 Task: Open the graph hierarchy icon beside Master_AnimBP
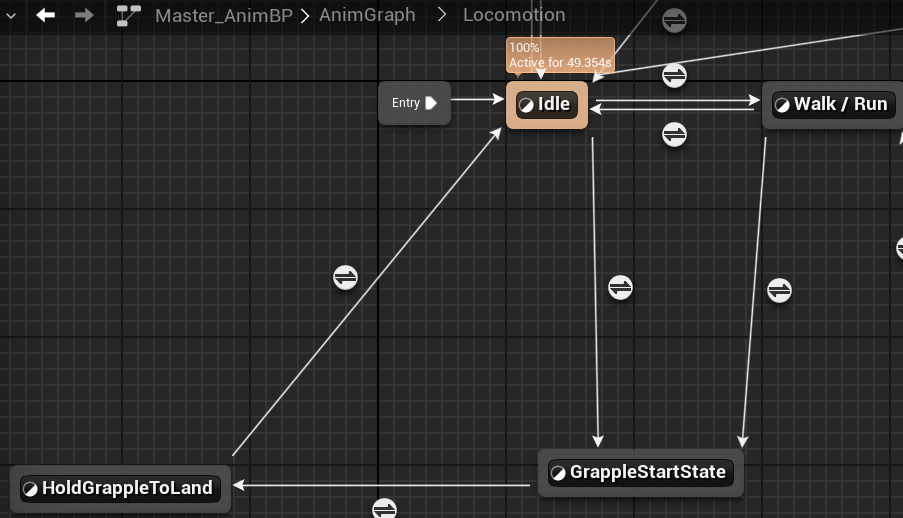128,16
